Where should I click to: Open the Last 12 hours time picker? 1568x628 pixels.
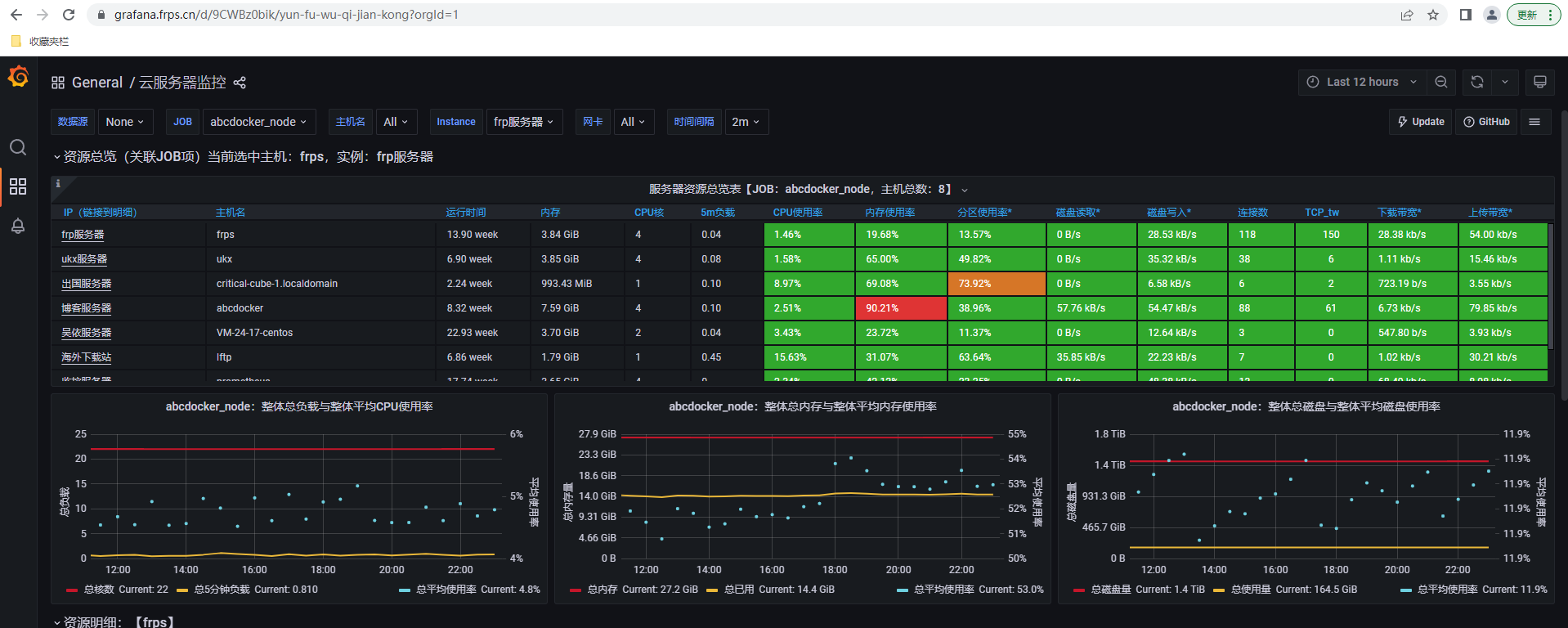point(1362,82)
